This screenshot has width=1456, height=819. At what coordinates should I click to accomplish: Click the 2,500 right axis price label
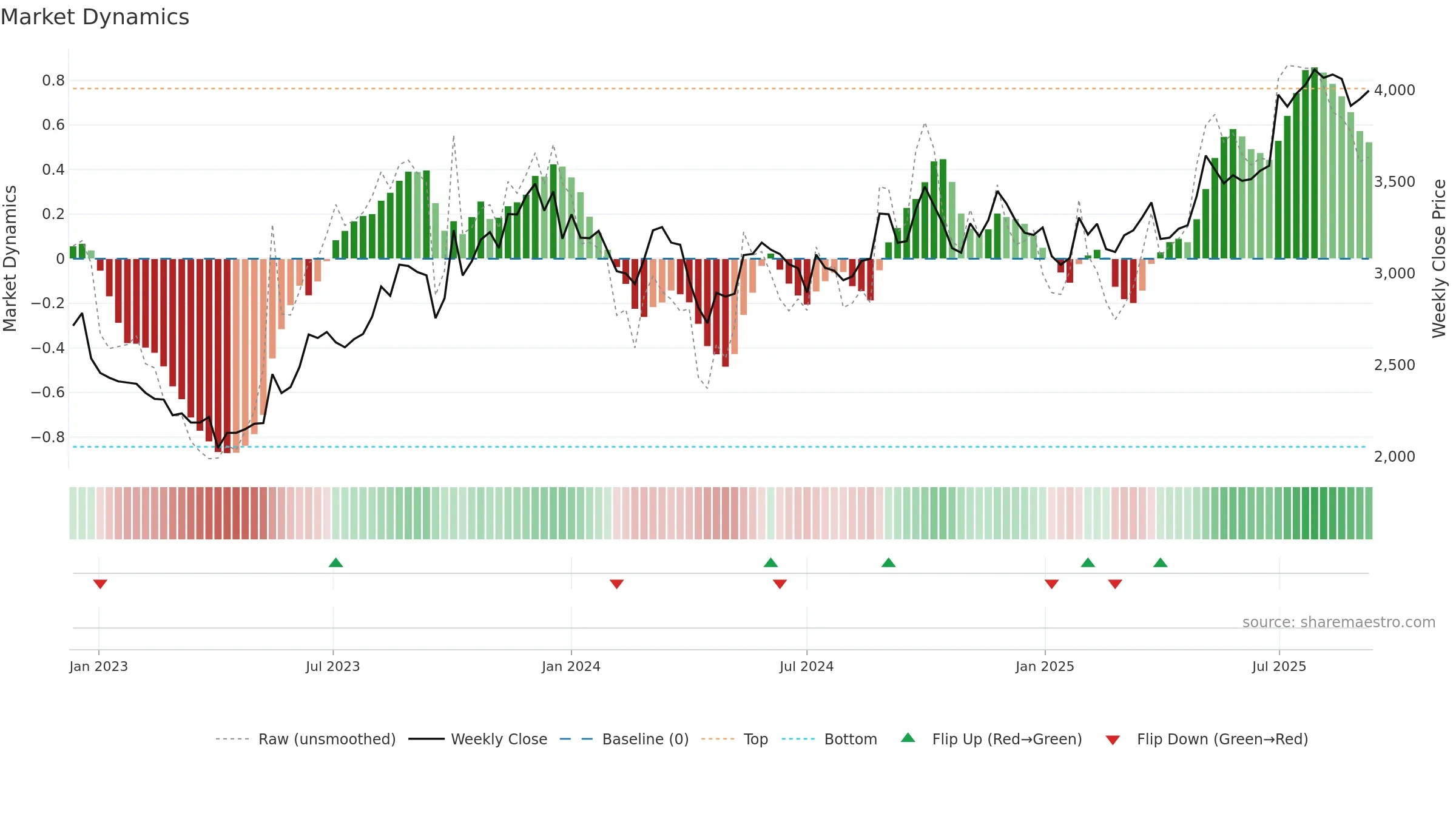[1395, 365]
